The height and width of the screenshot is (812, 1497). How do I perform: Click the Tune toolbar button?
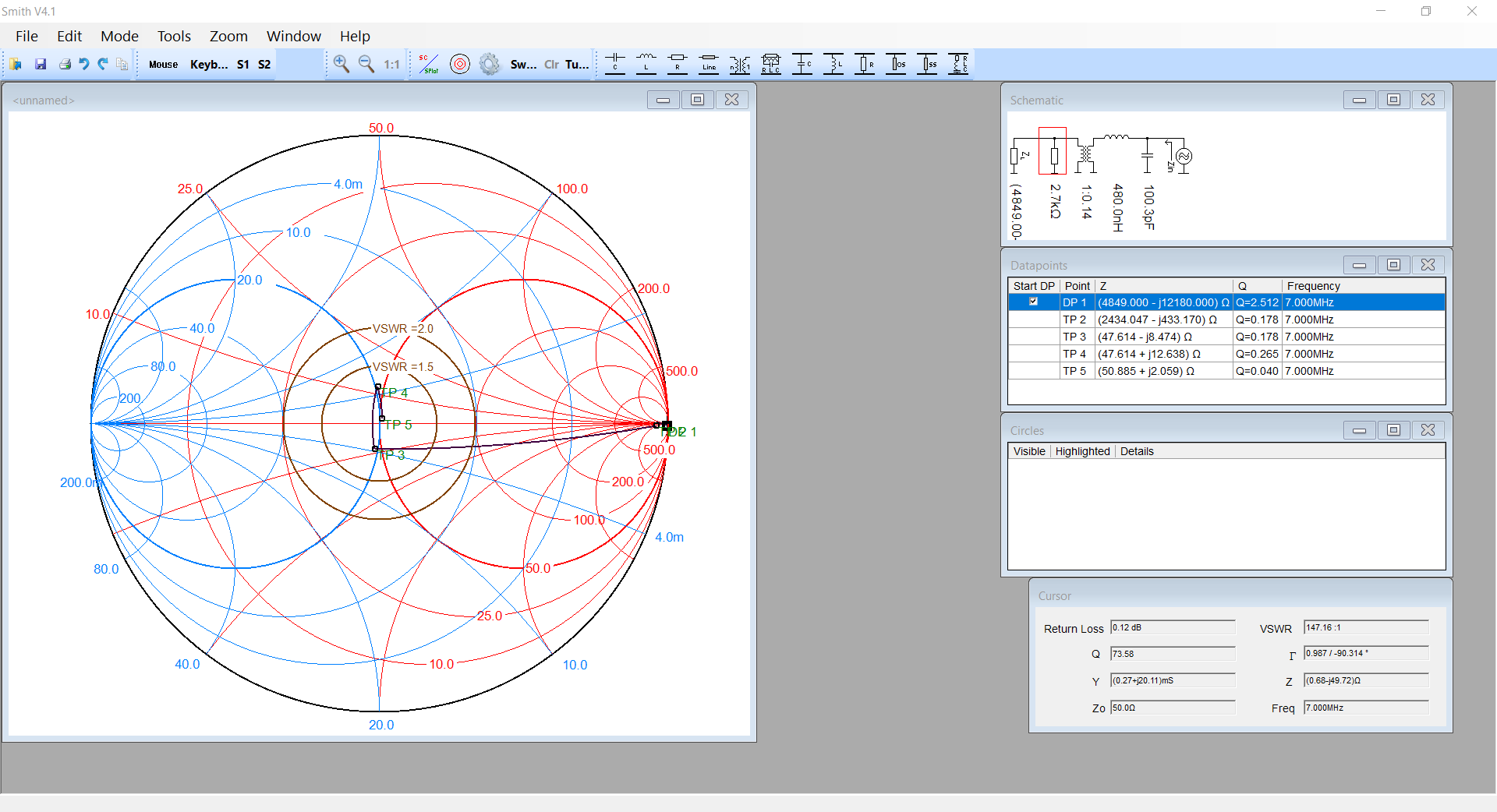pos(577,65)
